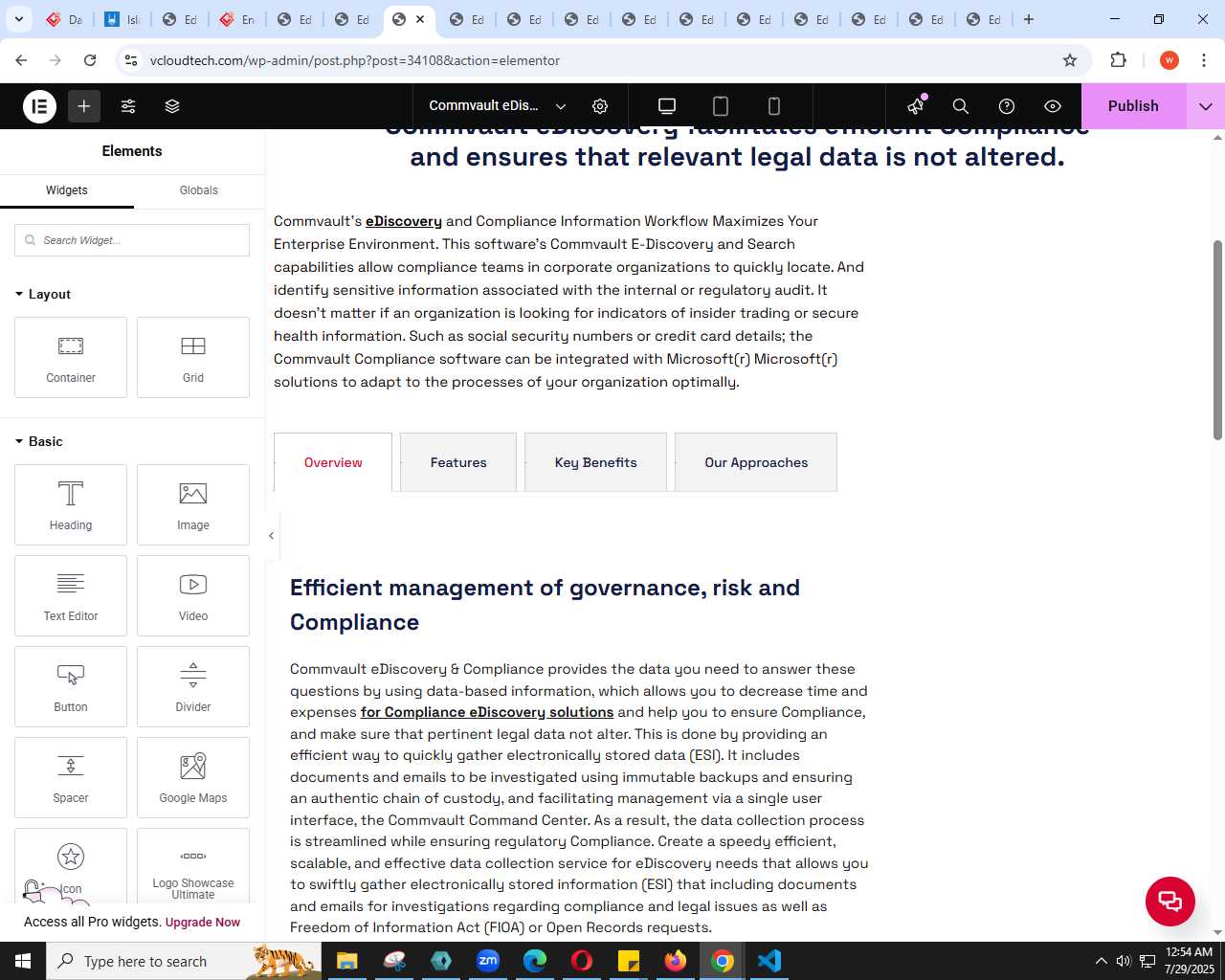Open the Structure layers icon
Viewport: 1225px width, 980px height.
click(172, 106)
